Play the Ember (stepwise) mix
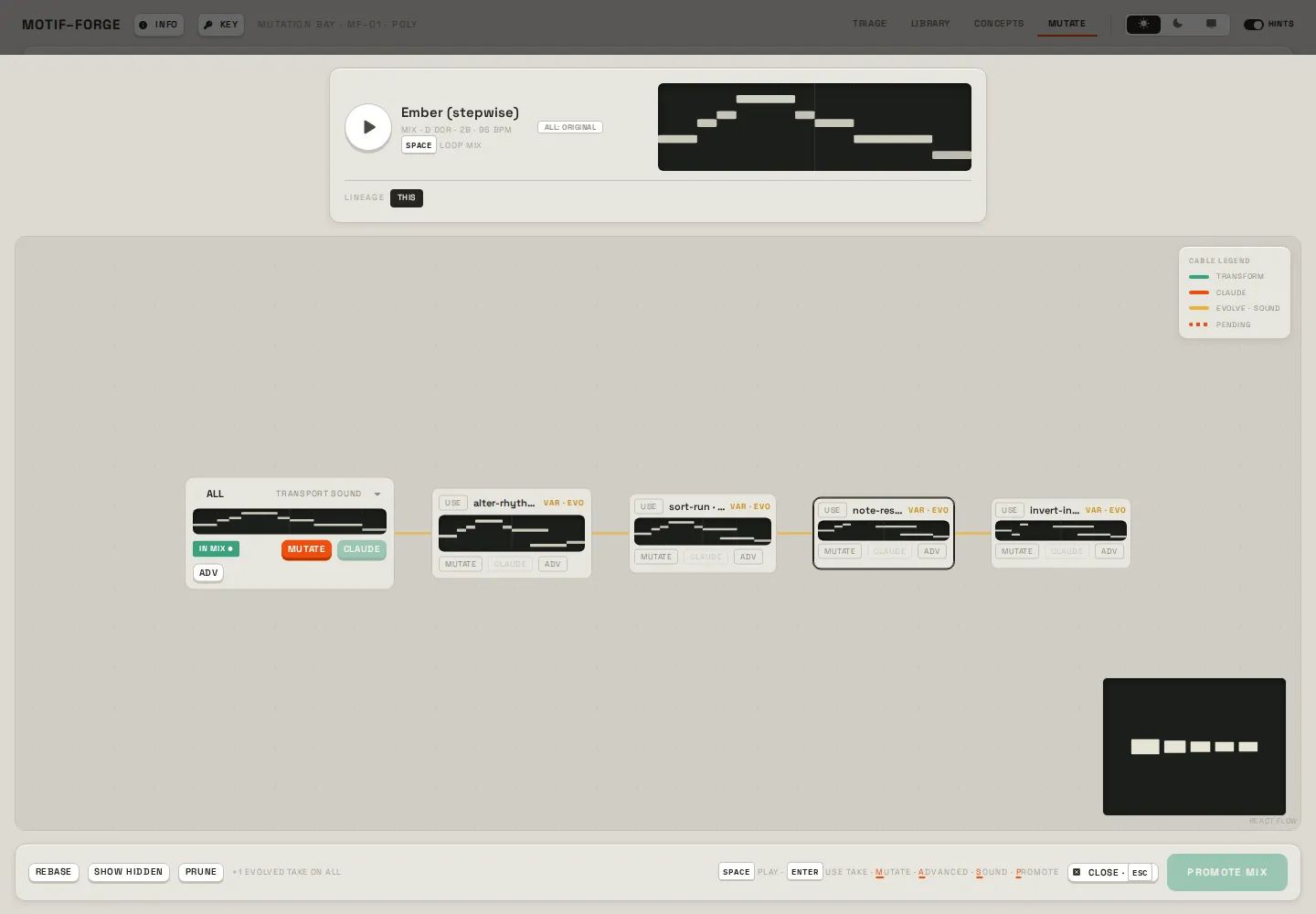1316x914 pixels. point(368,127)
